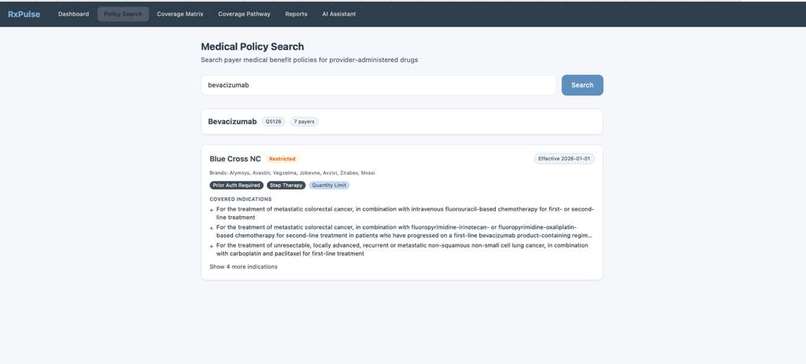Screen dimensions: 806x364
Task: Select the Blue Cross NC payer name
Action: (x=235, y=159)
